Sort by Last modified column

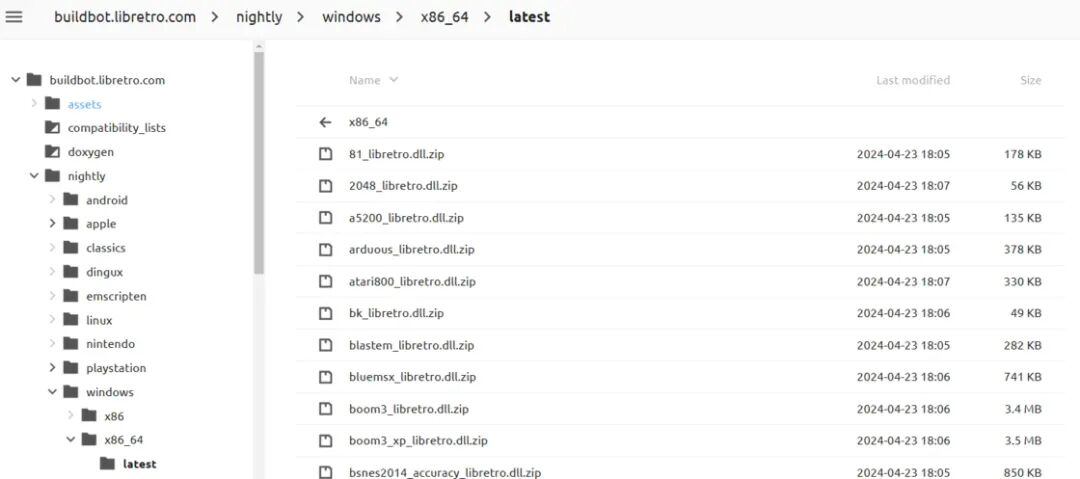[x=913, y=80]
